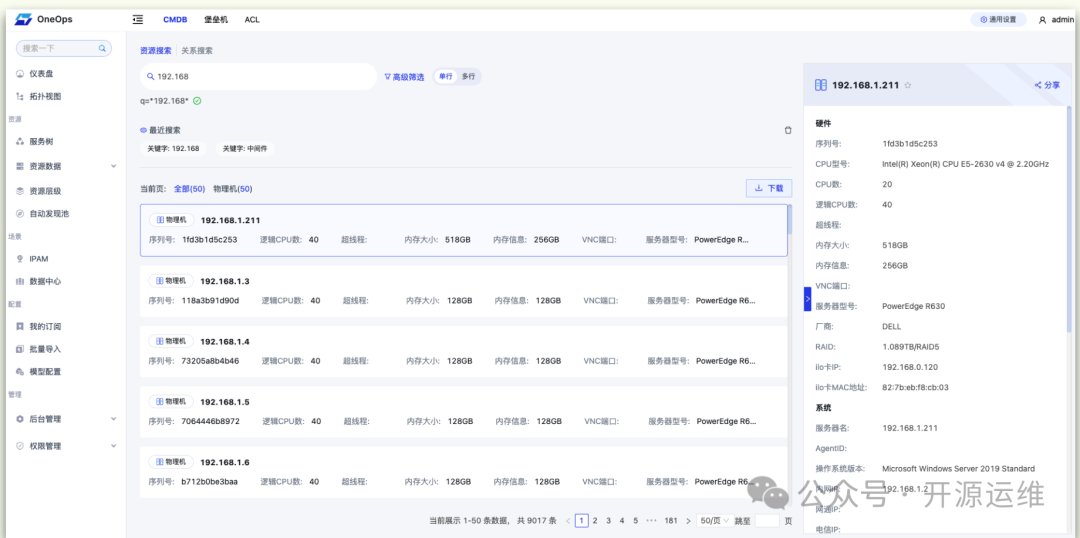Open 高级筛选 advanced filter
This screenshot has width=1080, height=538.
click(404, 77)
